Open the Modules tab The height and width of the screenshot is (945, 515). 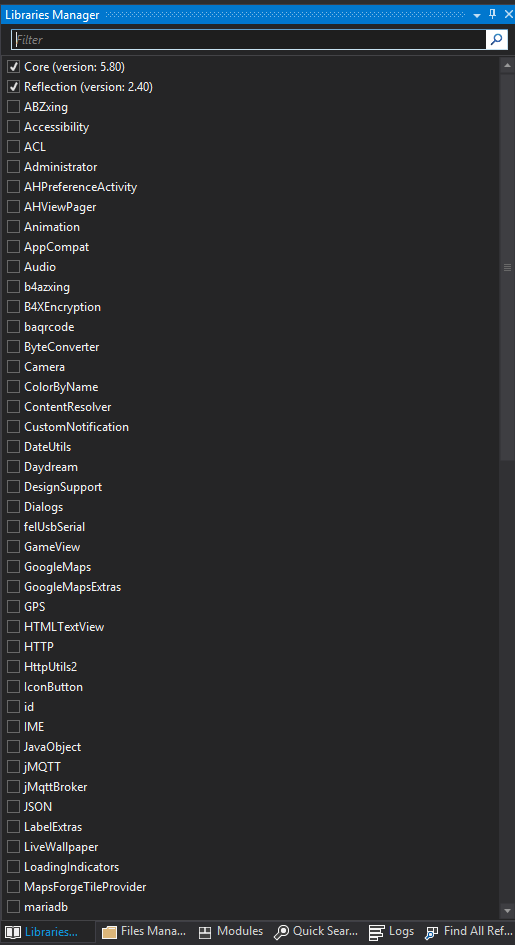(231, 931)
